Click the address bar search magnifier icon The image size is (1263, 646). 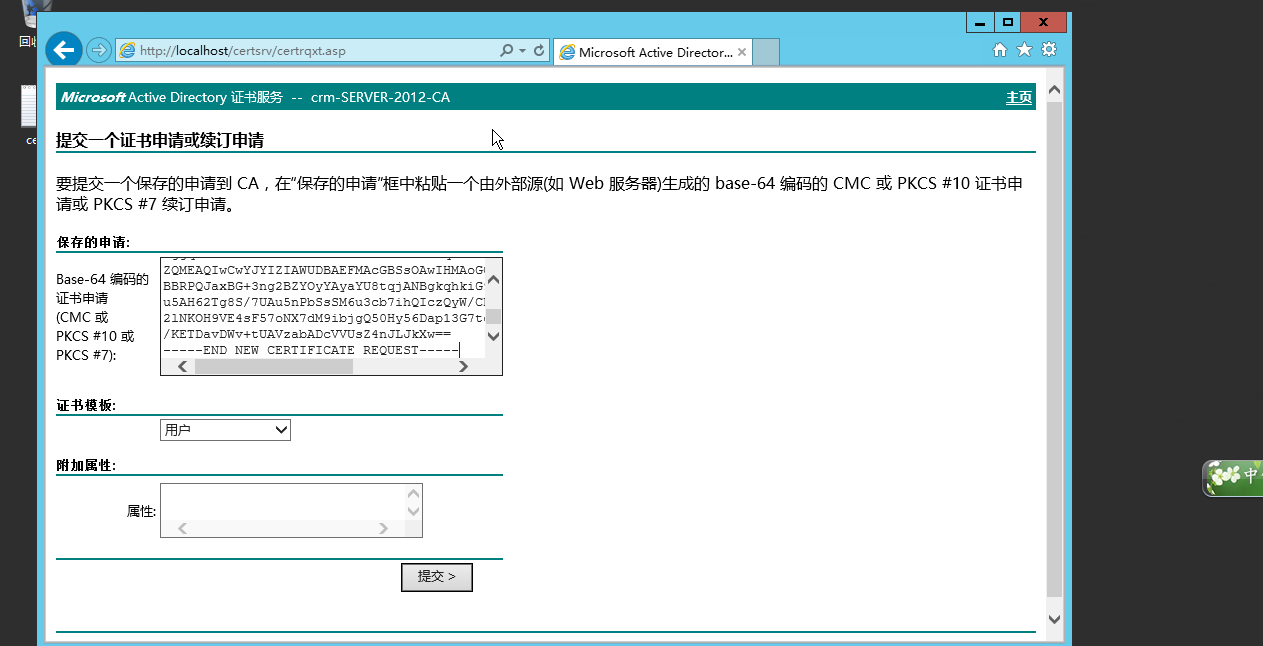[x=508, y=50]
